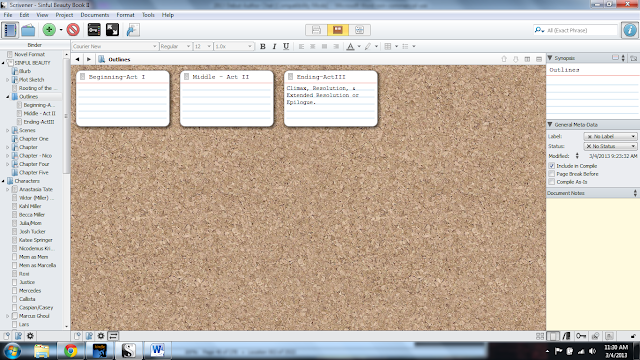The width and height of the screenshot is (640, 360).
Task: Switch to Corkboard view mode
Action: coord(338,30)
